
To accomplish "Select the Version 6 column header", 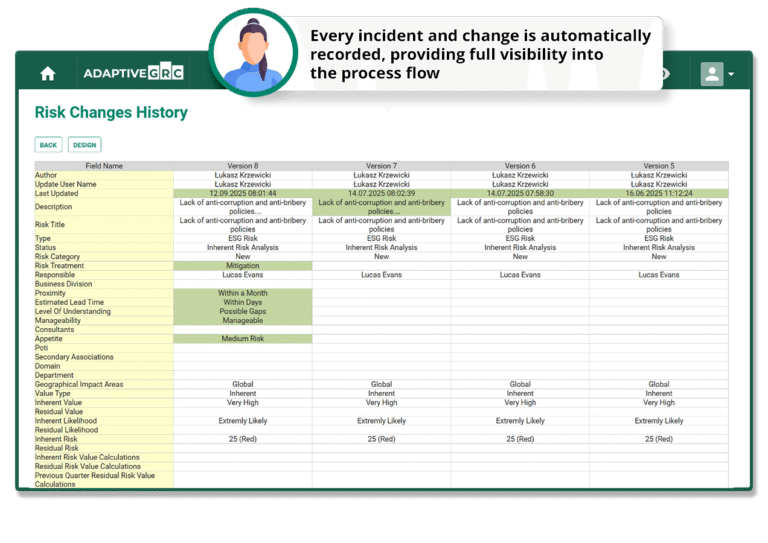I will [x=520, y=166].
